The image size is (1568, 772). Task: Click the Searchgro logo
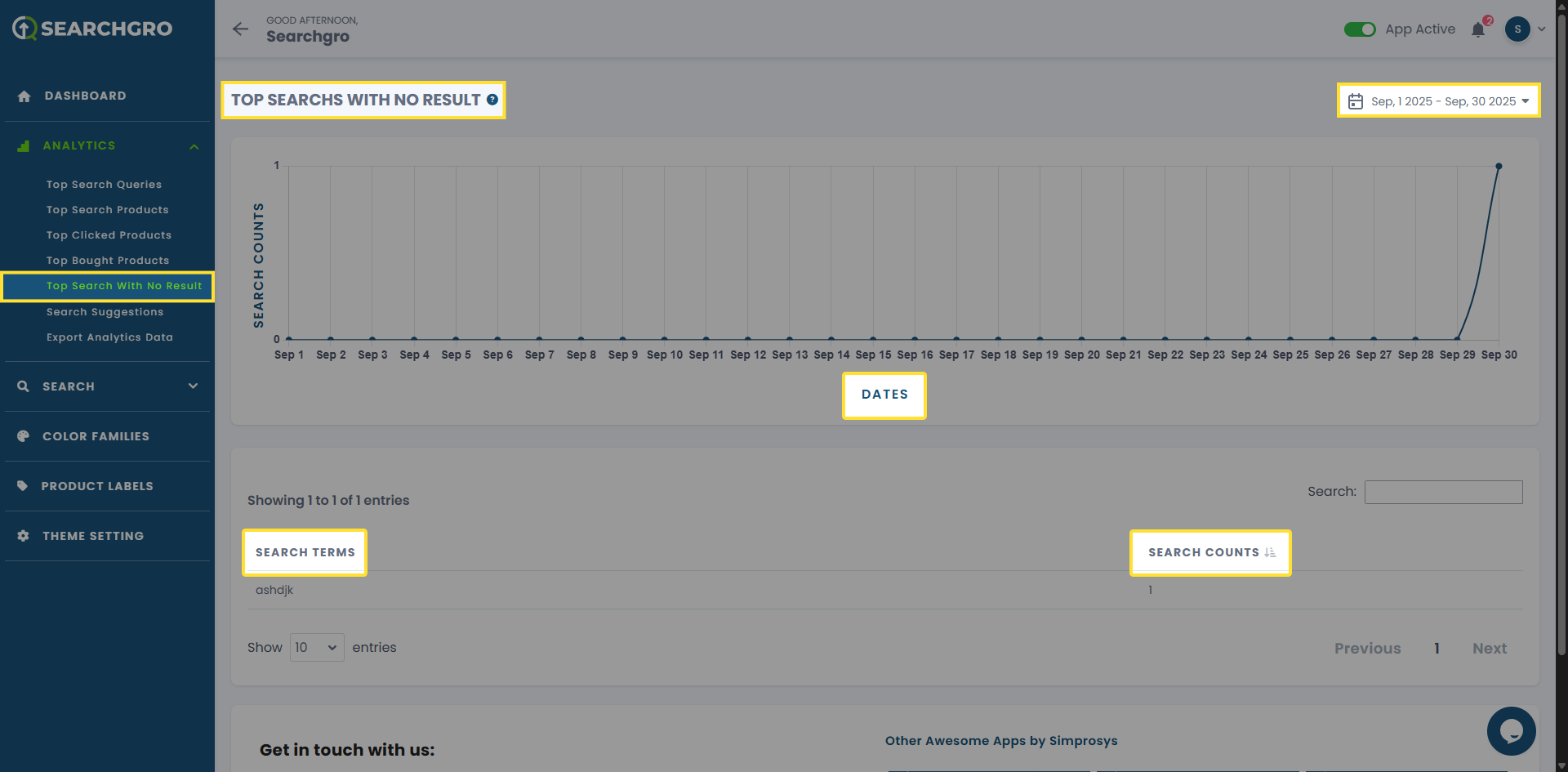click(x=92, y=29)
